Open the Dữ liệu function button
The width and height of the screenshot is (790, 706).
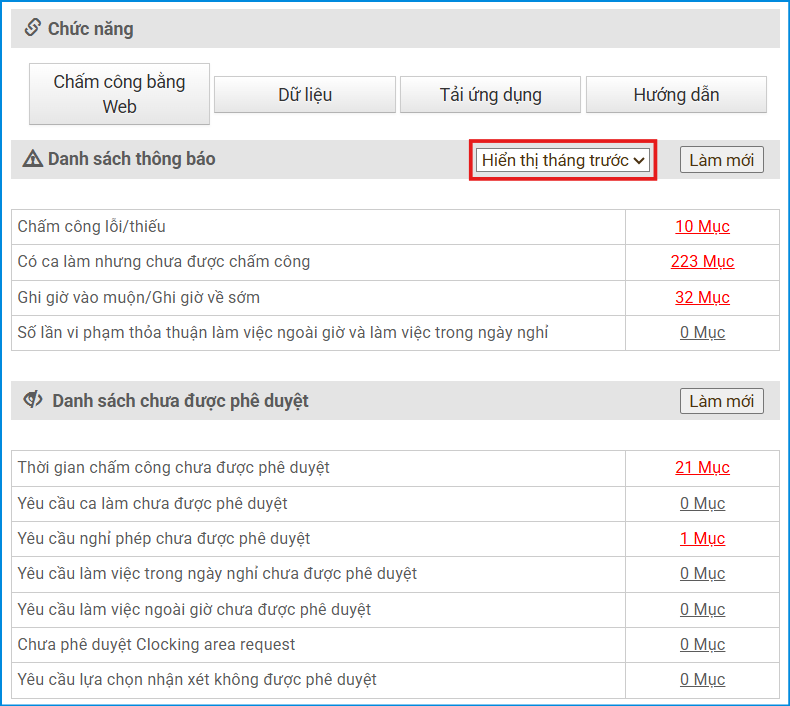pos(305,95)
